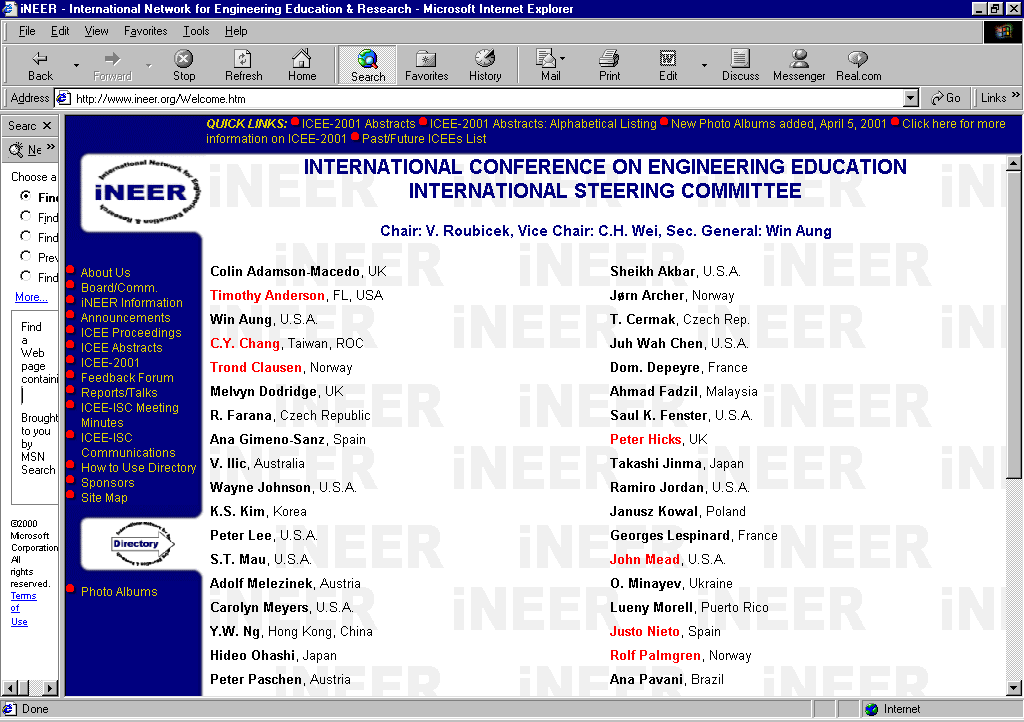This screenshot has height=722, width=1024.
Task: Select the last Find radio button above More
Action: pyautogui.click(x=25, y=275)
